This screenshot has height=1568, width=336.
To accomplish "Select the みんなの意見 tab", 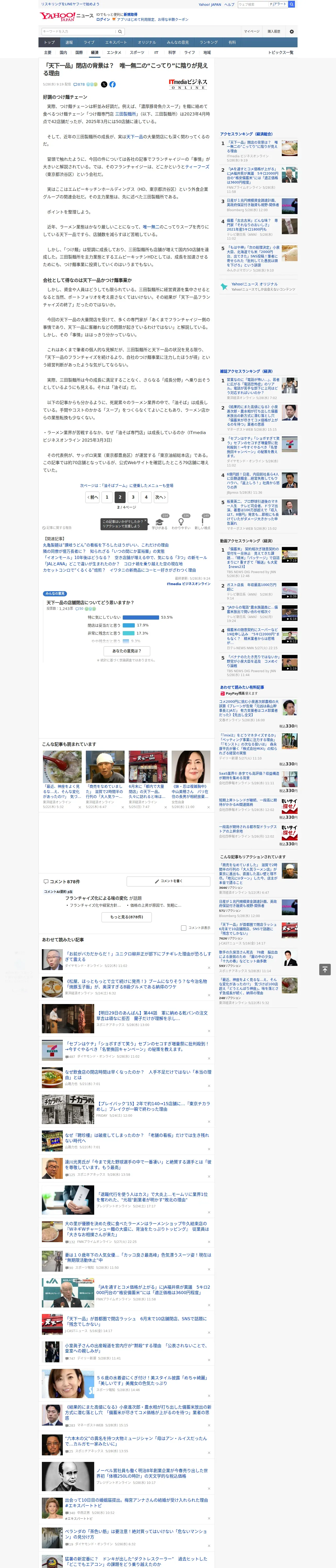I will (177, 43).
